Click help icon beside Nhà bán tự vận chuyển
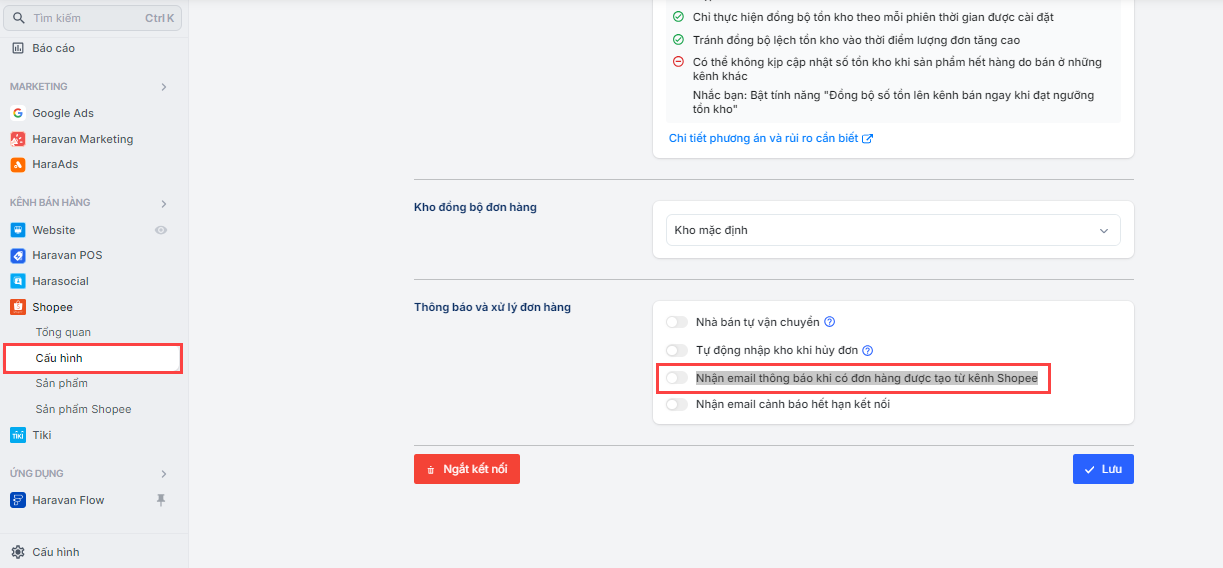 pos(829,322)
